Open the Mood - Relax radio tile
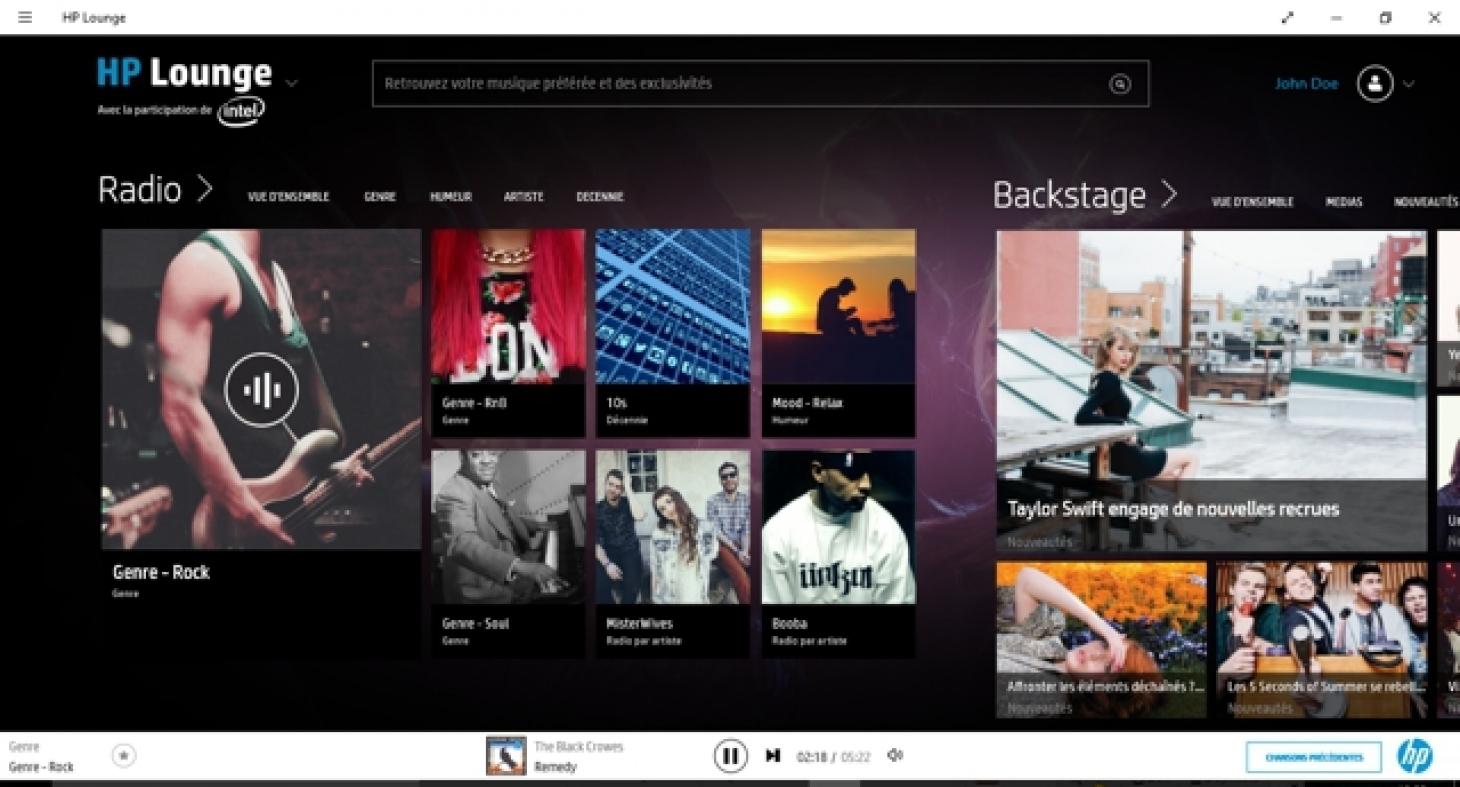1460x787 pixels. [838, 333]
